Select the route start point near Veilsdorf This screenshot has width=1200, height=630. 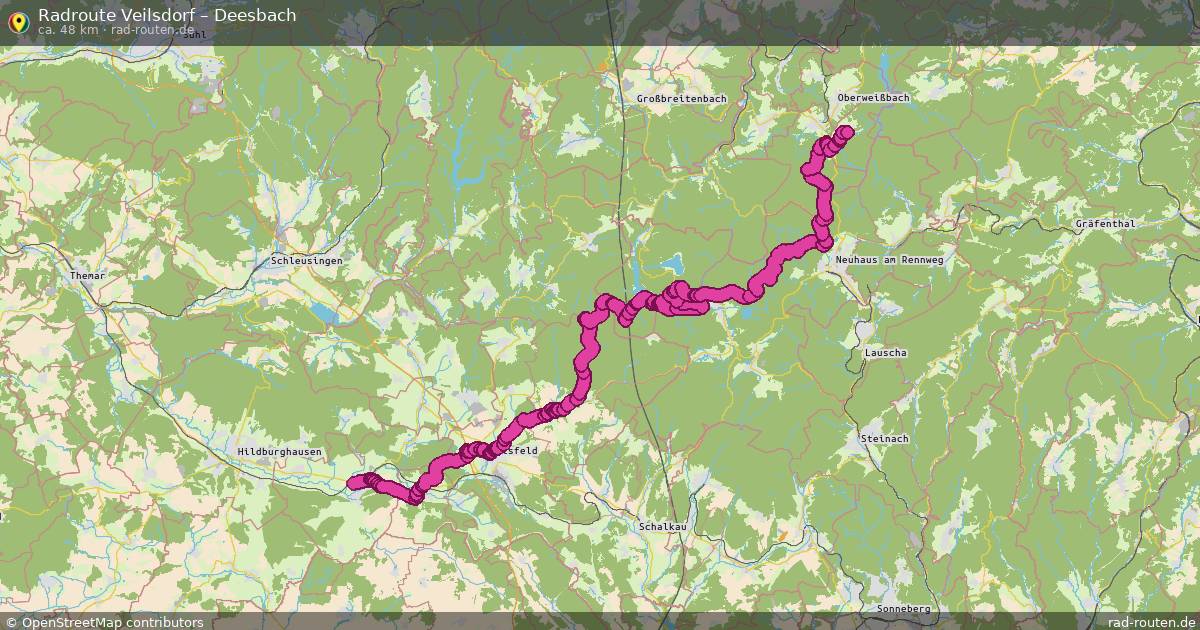[353, 484]
